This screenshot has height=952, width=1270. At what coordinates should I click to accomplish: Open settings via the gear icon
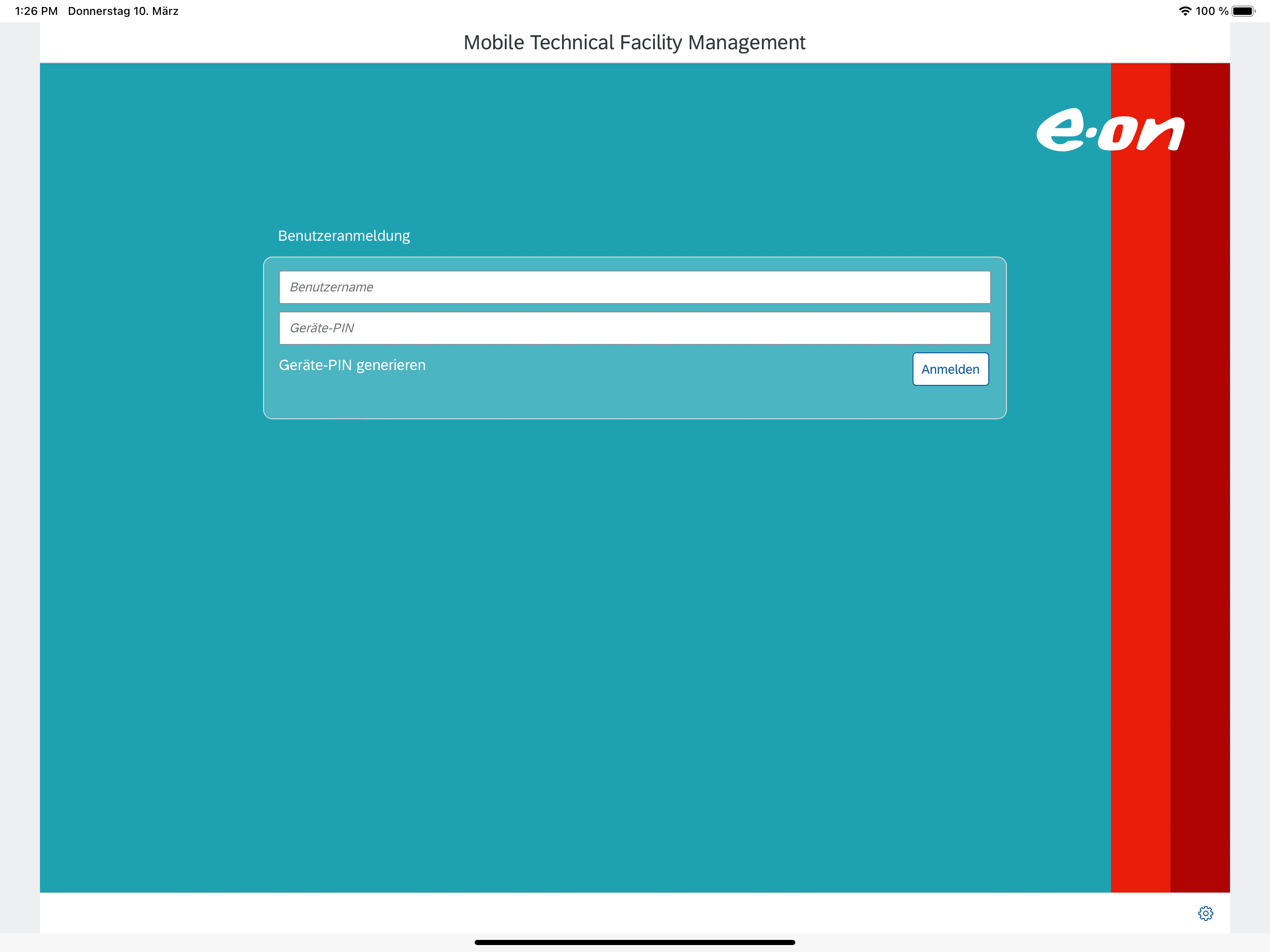pos(1205,913)
